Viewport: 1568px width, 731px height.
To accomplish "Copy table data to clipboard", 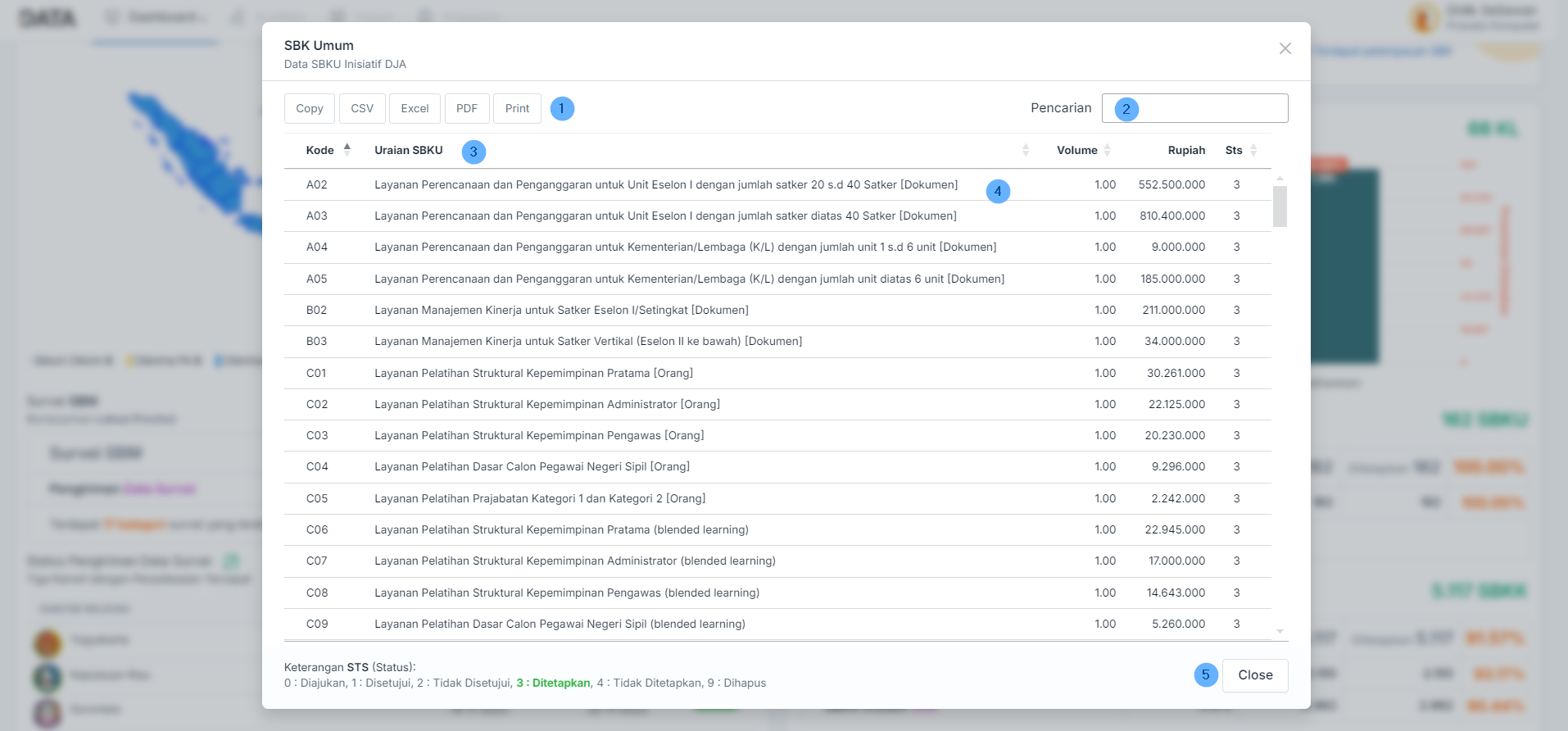I will pos(310,108).
